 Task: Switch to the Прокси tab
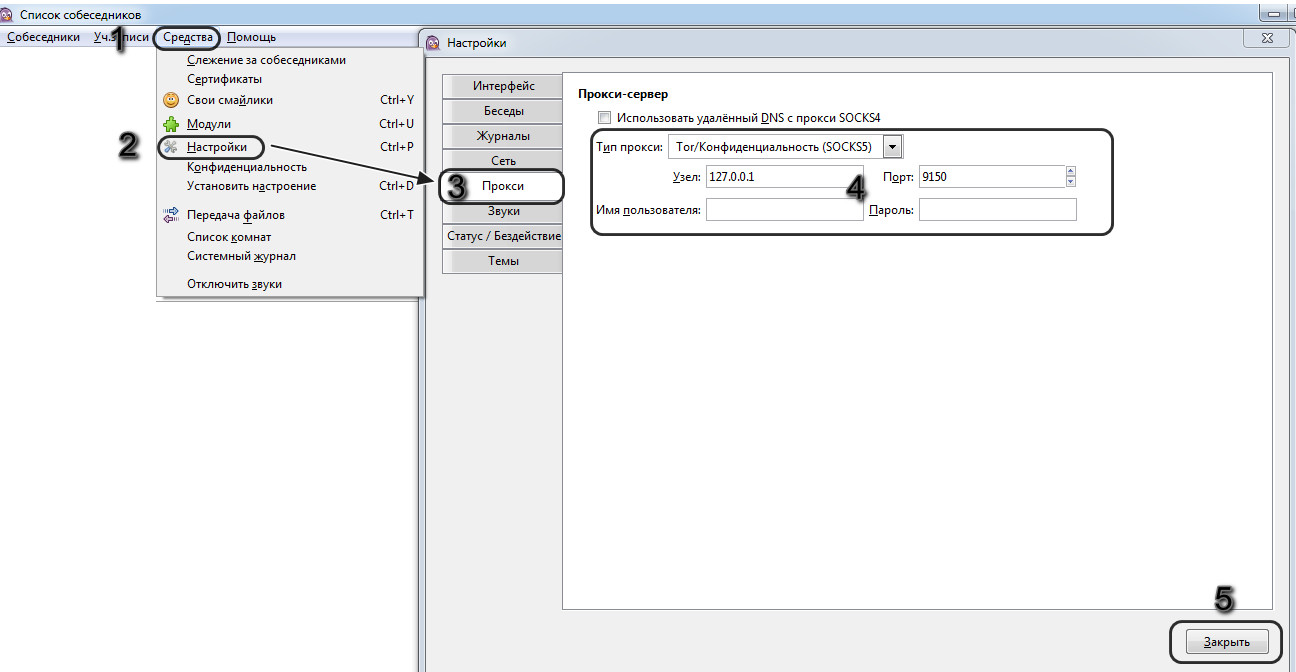tap(502, 186)
